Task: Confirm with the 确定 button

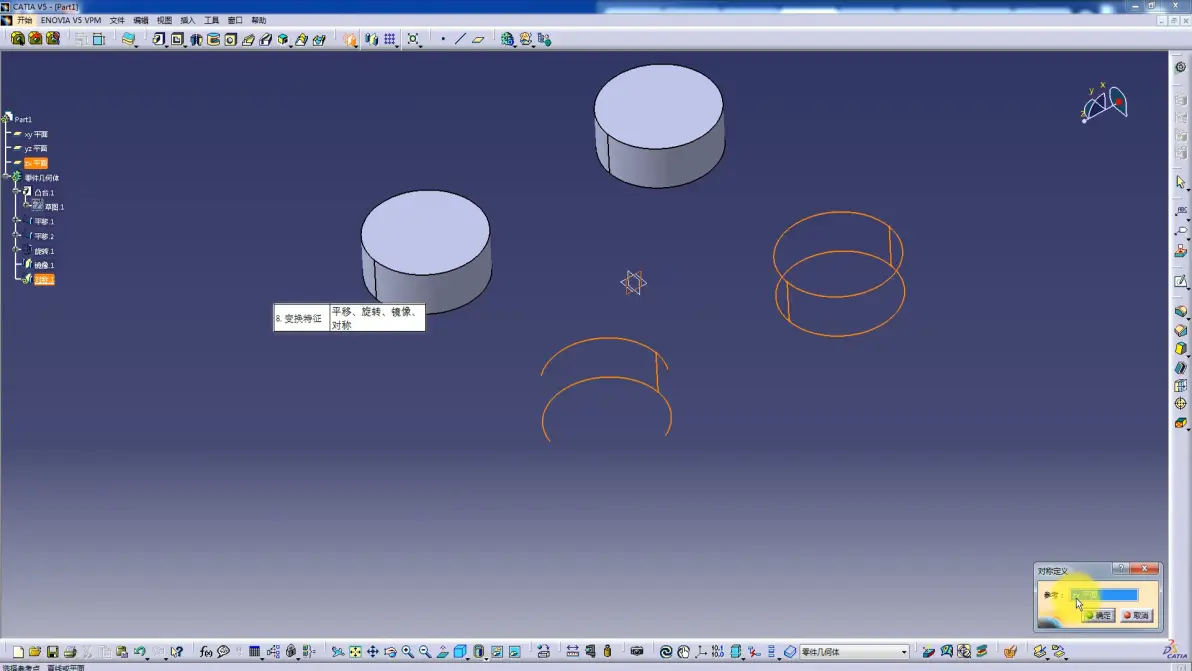Action: coord(1099,616)
